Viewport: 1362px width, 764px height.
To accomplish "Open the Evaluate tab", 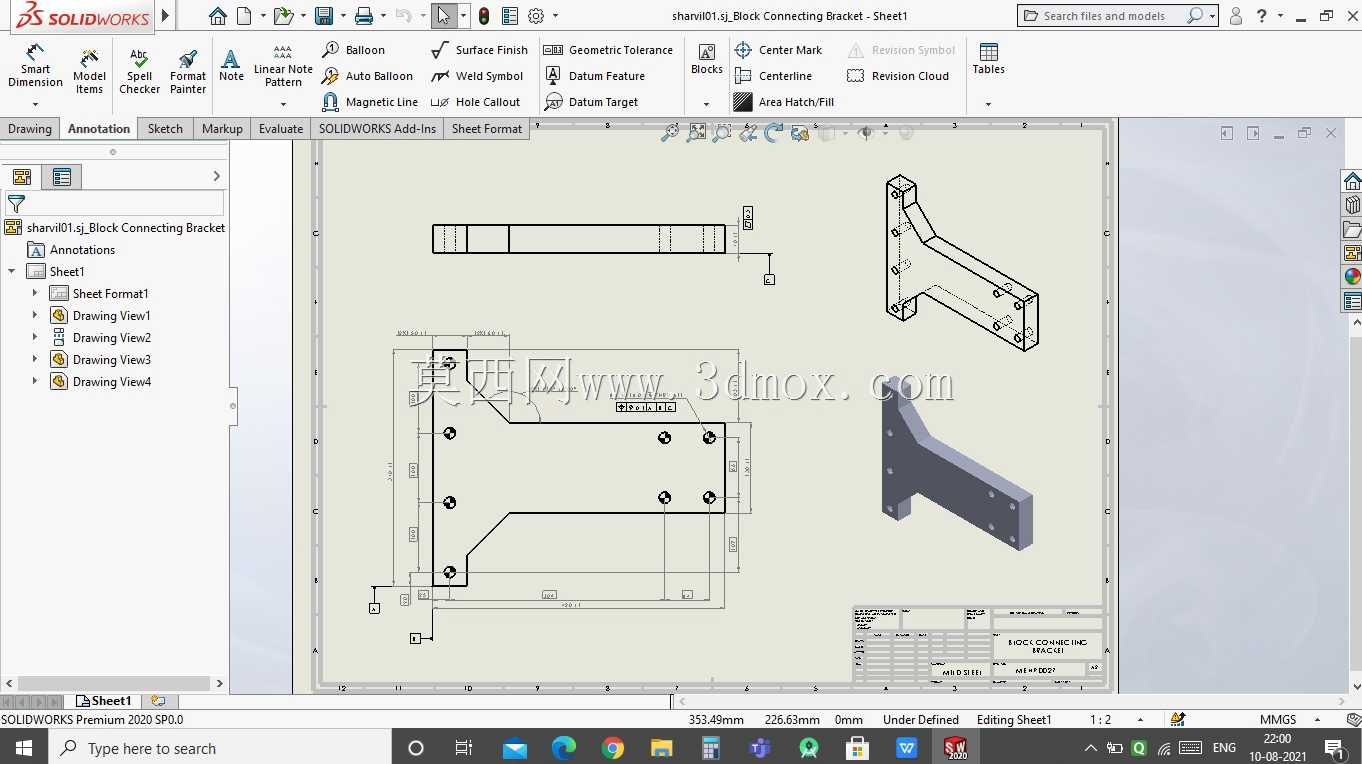I will (281, 129).
